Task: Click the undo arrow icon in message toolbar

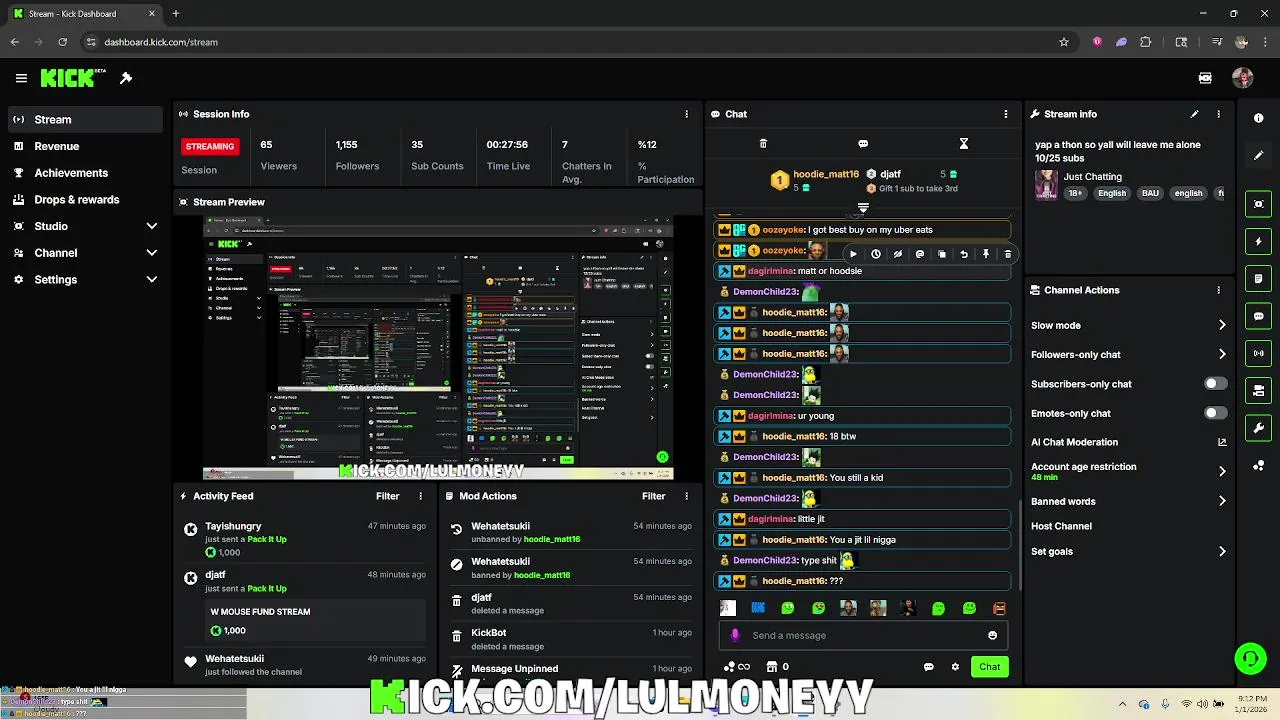Action: (963, 254)
